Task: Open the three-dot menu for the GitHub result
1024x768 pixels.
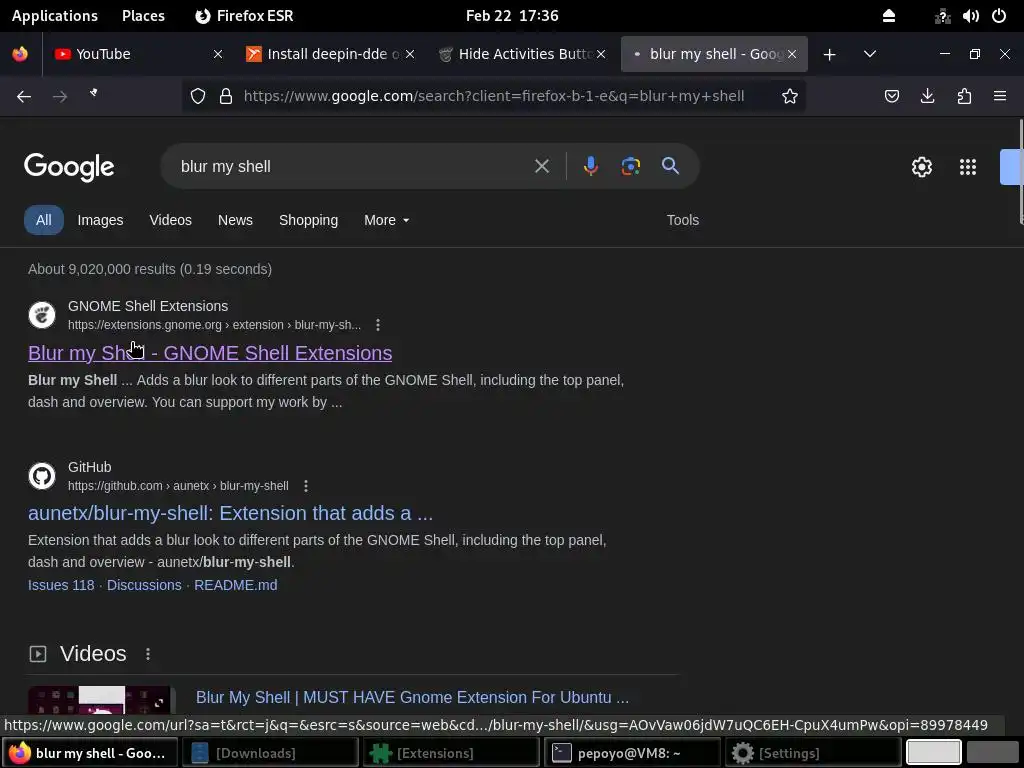Action: tap(306, 486)
